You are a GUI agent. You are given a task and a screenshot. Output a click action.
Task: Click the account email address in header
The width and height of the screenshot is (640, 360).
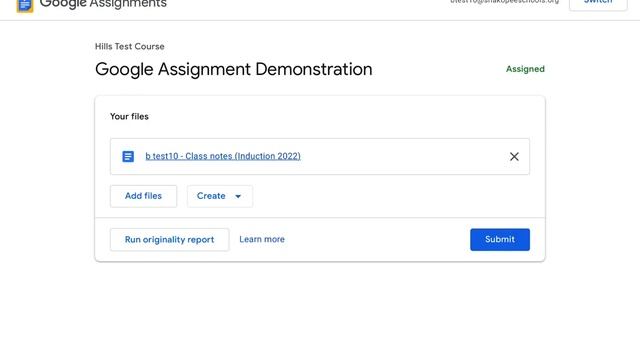pos(504,2)
